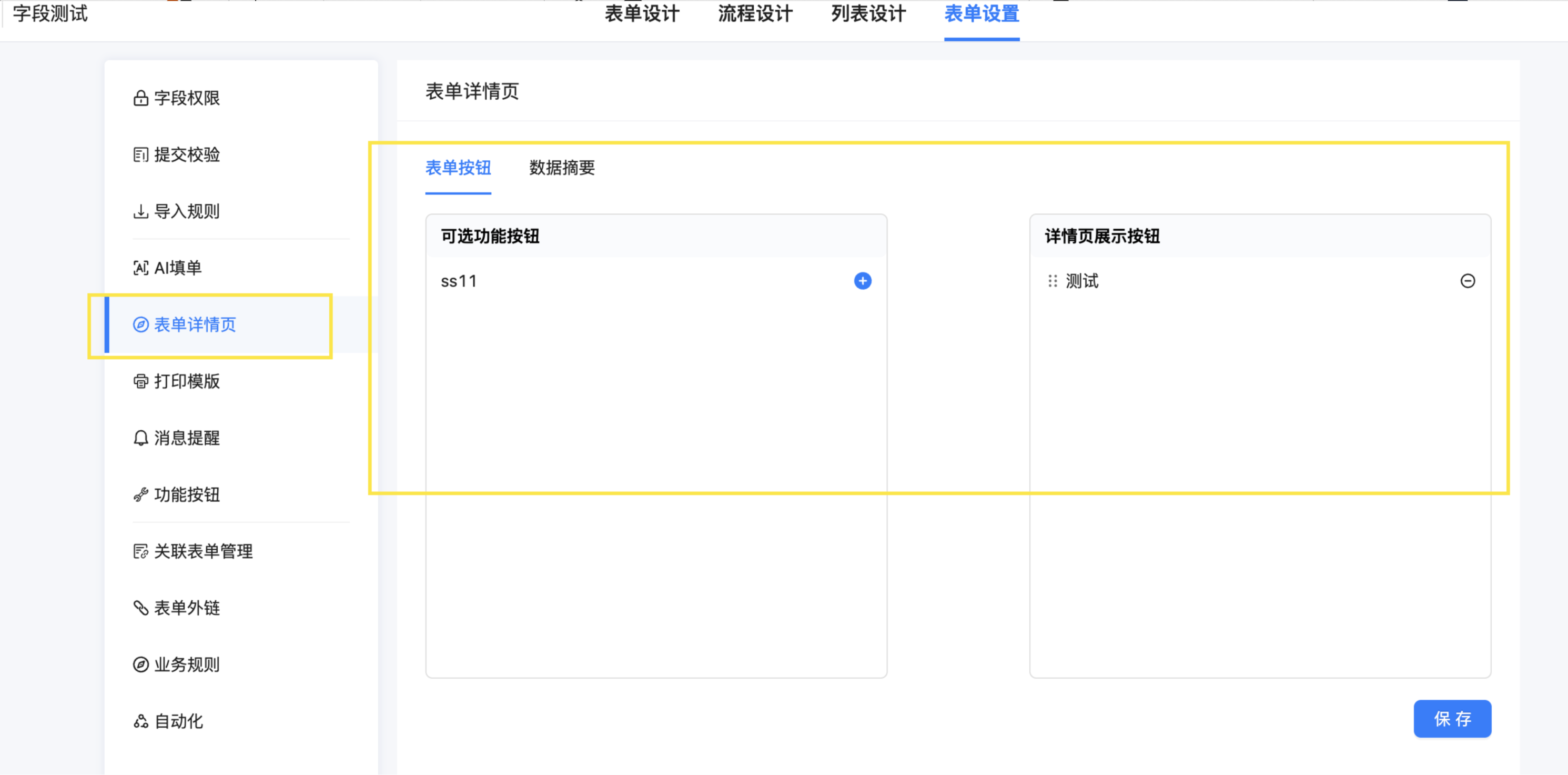
Task: Click the drag handle dots before 测试
Action: (x=1052, y=281)
